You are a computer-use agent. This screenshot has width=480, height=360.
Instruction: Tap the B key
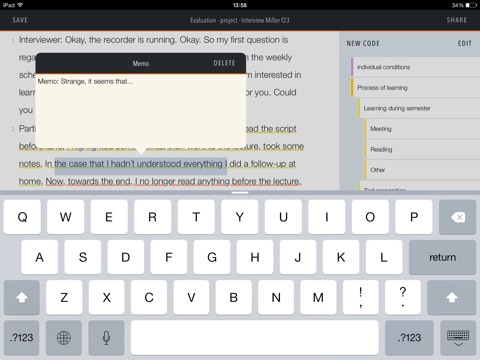pyautogui.click(x=234, y=297)
